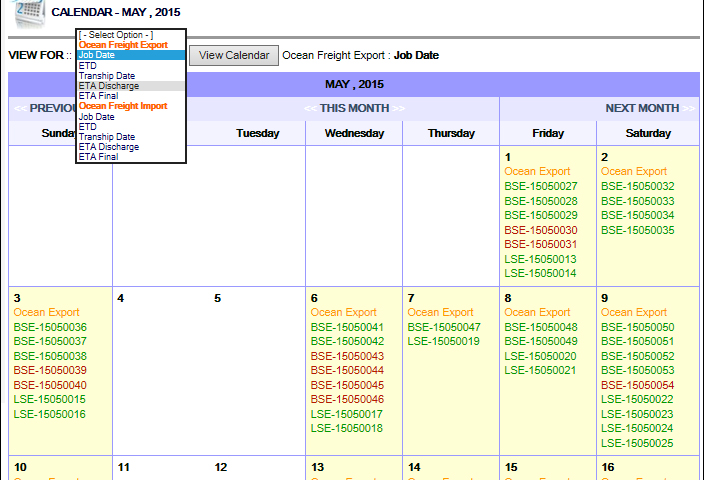
Task: Open job BSE-15050052
Action: 637,356
